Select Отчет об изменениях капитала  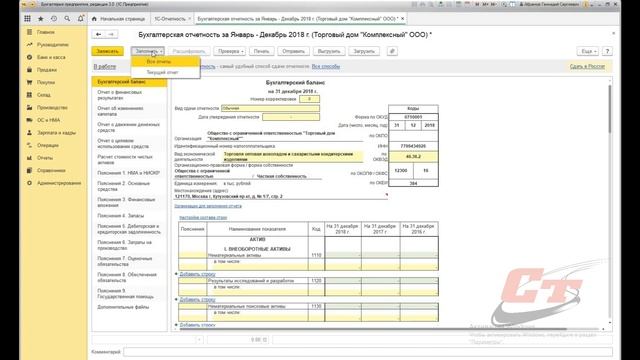pos(129,111)
